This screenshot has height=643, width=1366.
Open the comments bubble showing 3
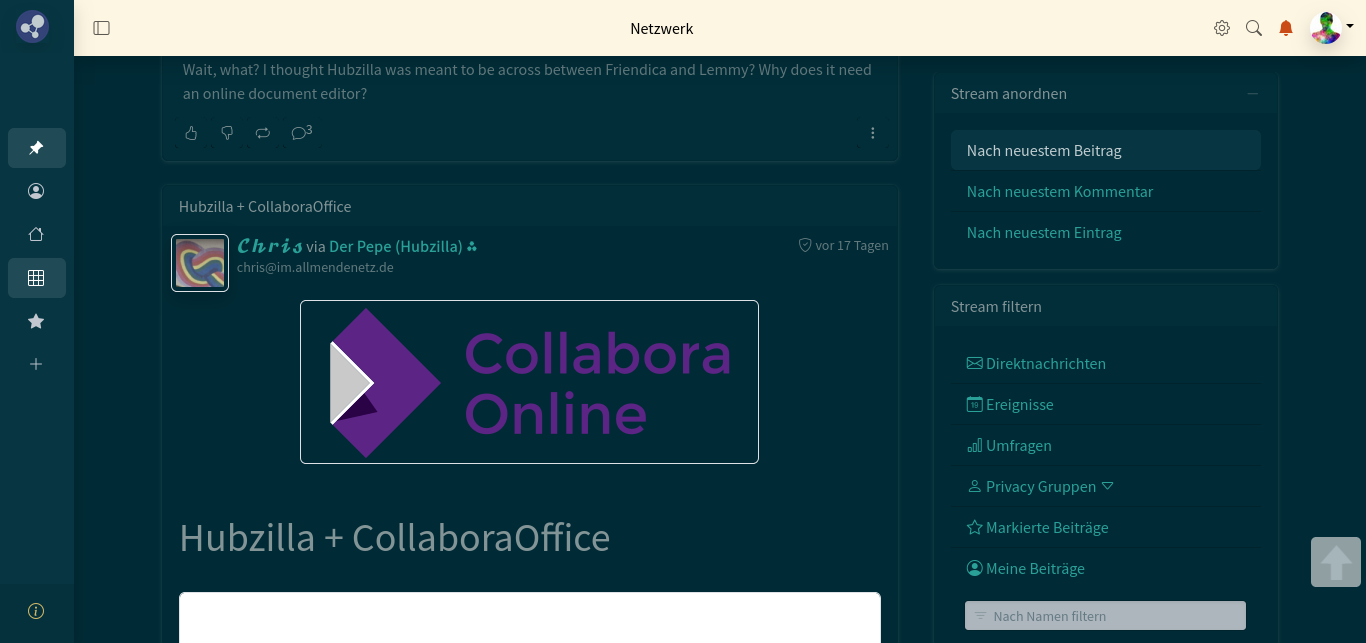[301, 133]
